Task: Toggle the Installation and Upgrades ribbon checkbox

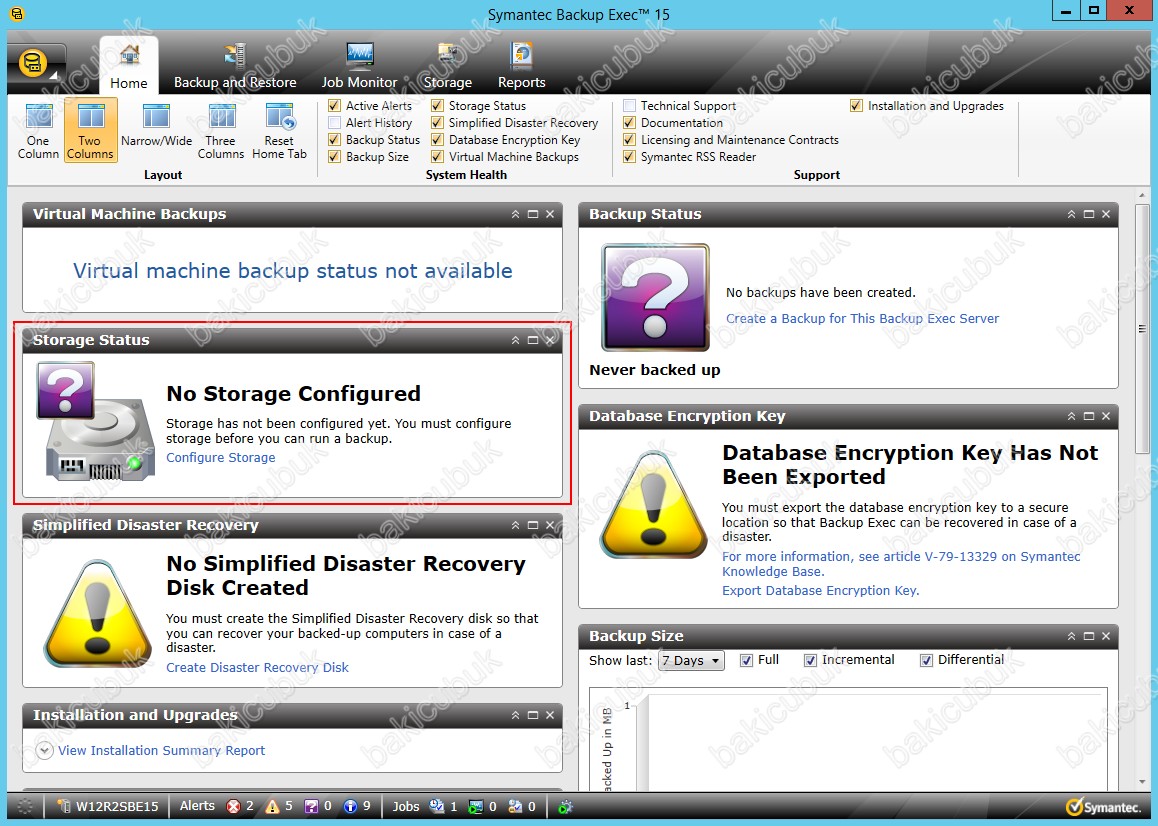Action: point(856,106)
